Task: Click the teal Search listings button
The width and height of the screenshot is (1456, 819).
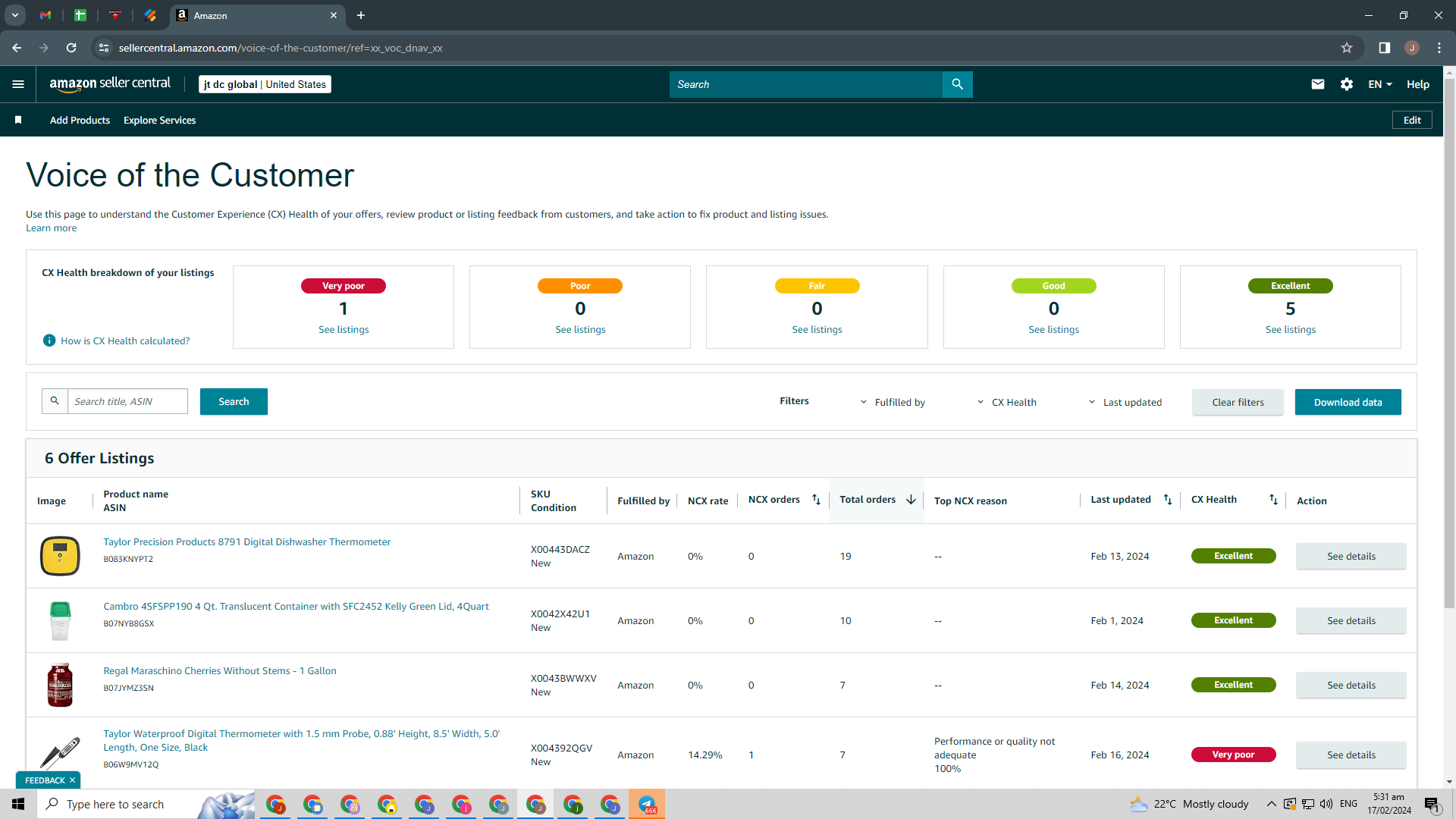Action: 234,401
